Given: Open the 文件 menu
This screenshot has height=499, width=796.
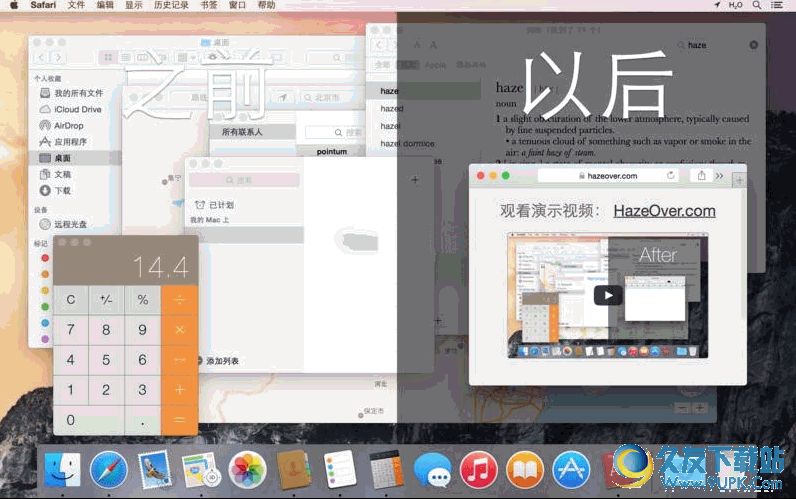Looking at the screenshot, I should pos(76,5).
